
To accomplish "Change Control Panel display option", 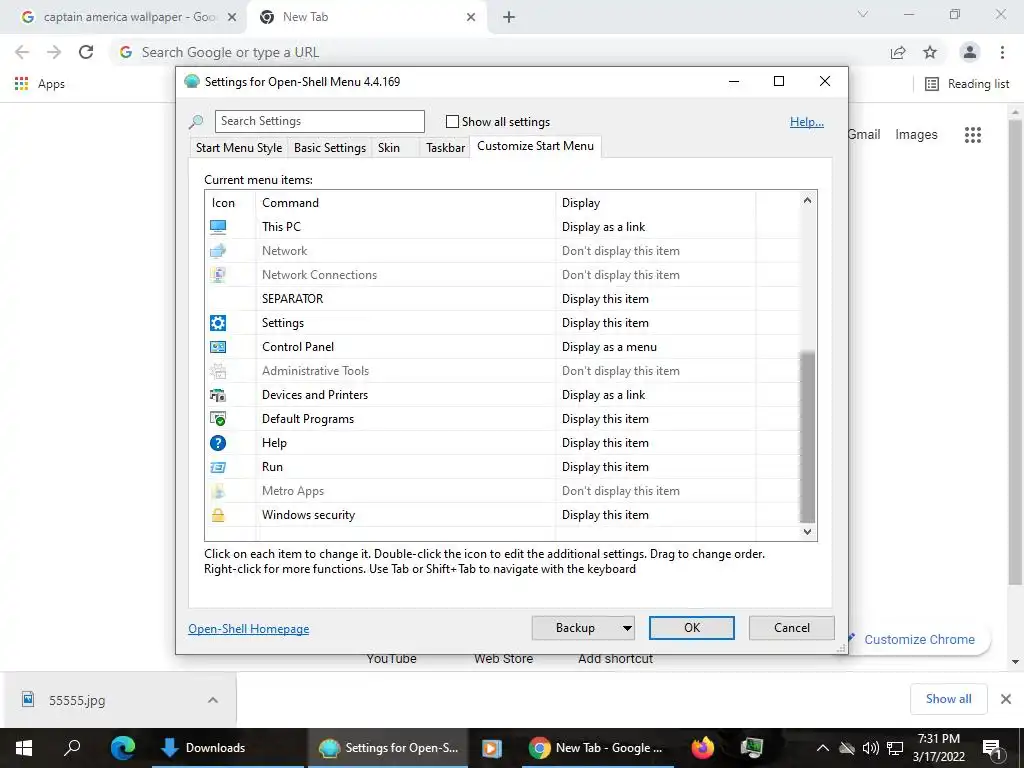I will pos(609,347).
